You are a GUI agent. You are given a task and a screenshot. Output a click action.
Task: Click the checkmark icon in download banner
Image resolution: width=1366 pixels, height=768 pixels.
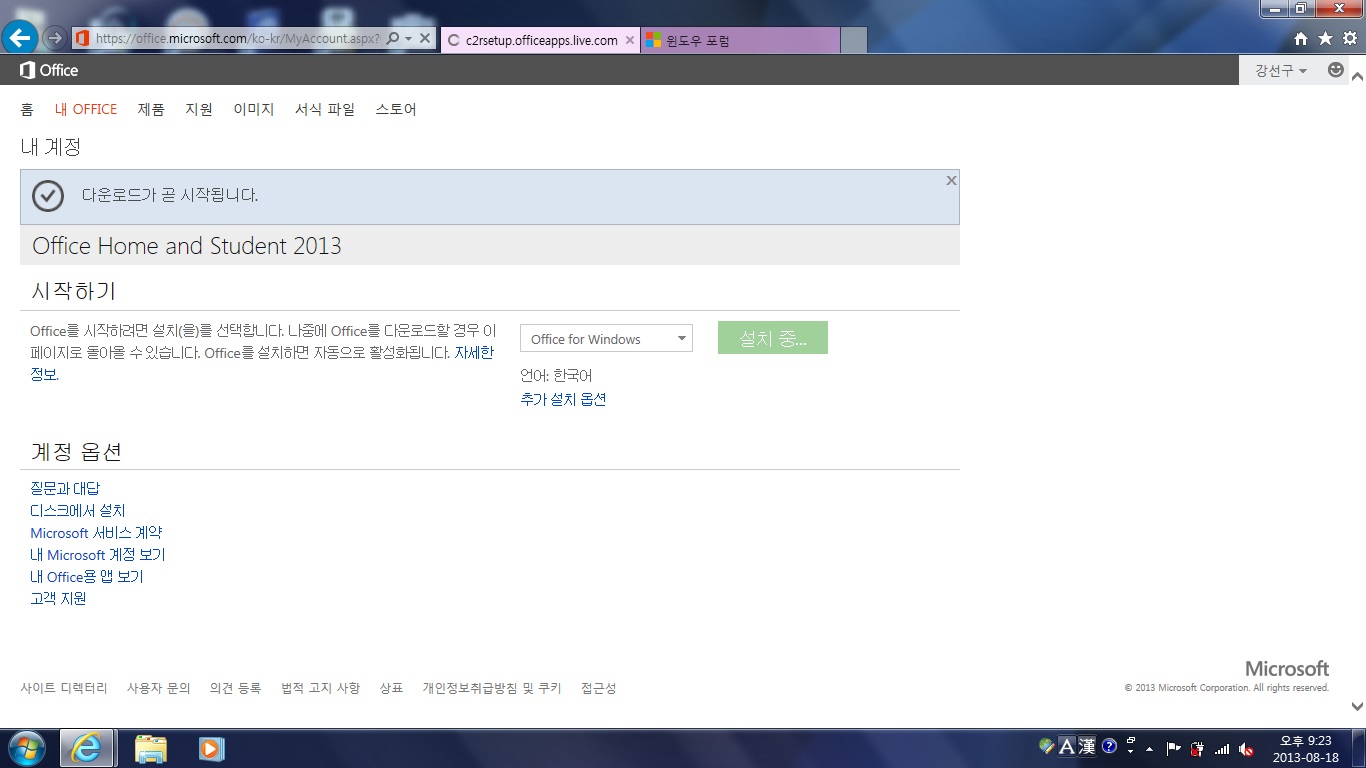tap(48, 196)
